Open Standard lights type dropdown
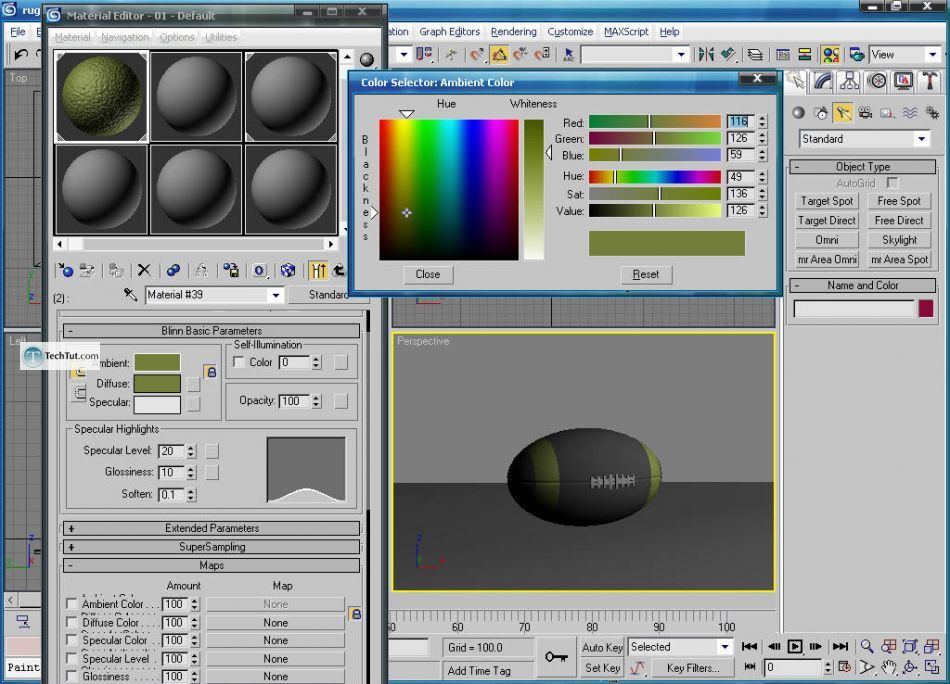 (x=922, y=139)
